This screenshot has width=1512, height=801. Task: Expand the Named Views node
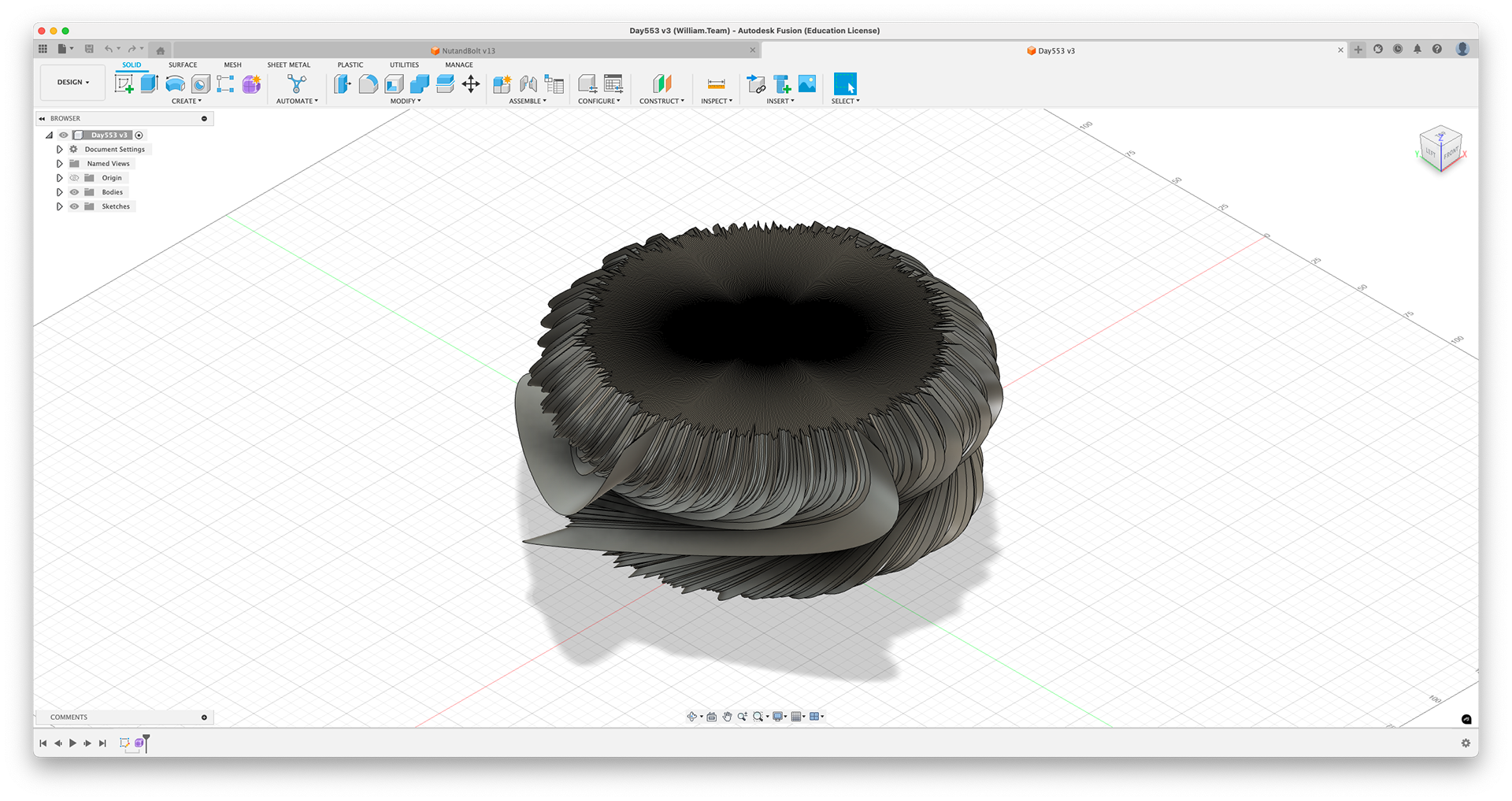[x=59, y=164]
